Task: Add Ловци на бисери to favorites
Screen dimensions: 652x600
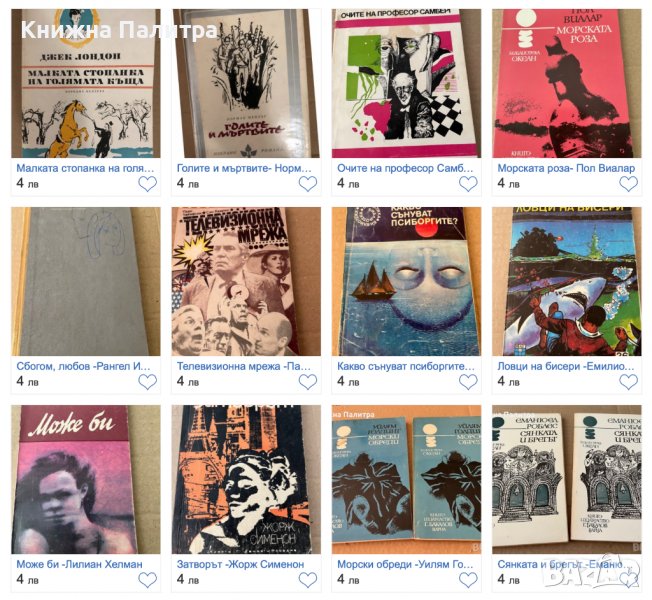Action: (628, 382)
